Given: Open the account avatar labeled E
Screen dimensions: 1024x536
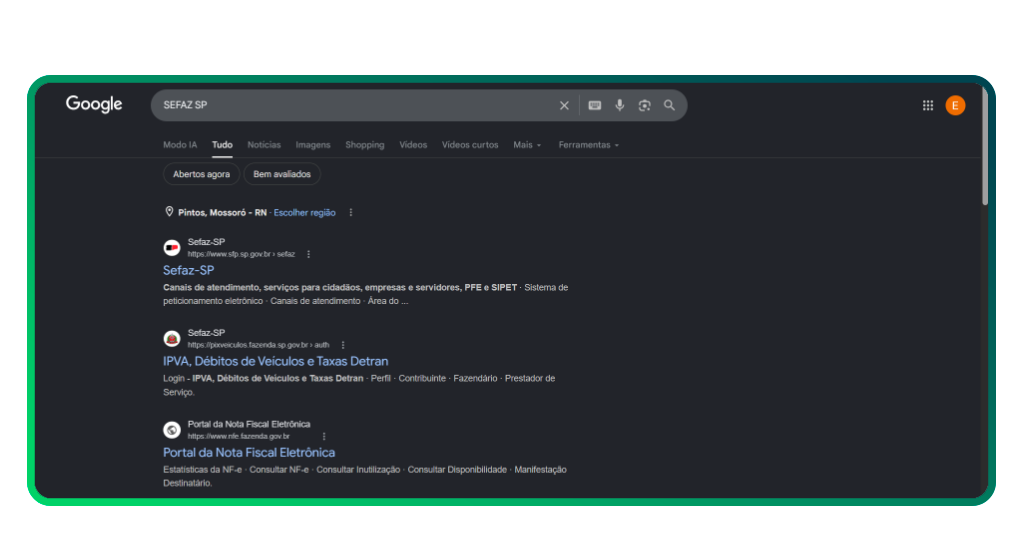Looking at the screenshot, I should click(955, 105).
